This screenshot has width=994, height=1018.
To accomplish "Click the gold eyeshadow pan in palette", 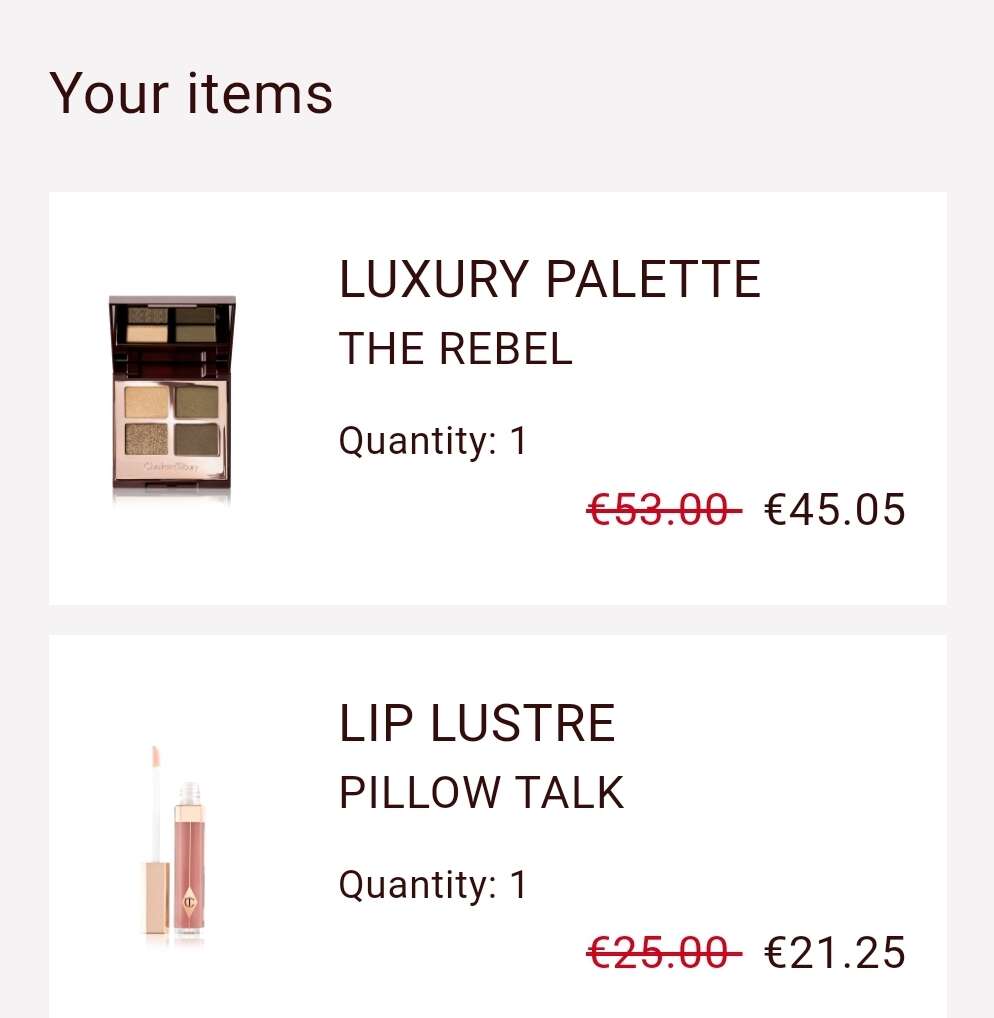I will pyautogui.click(x=145, y=402).
